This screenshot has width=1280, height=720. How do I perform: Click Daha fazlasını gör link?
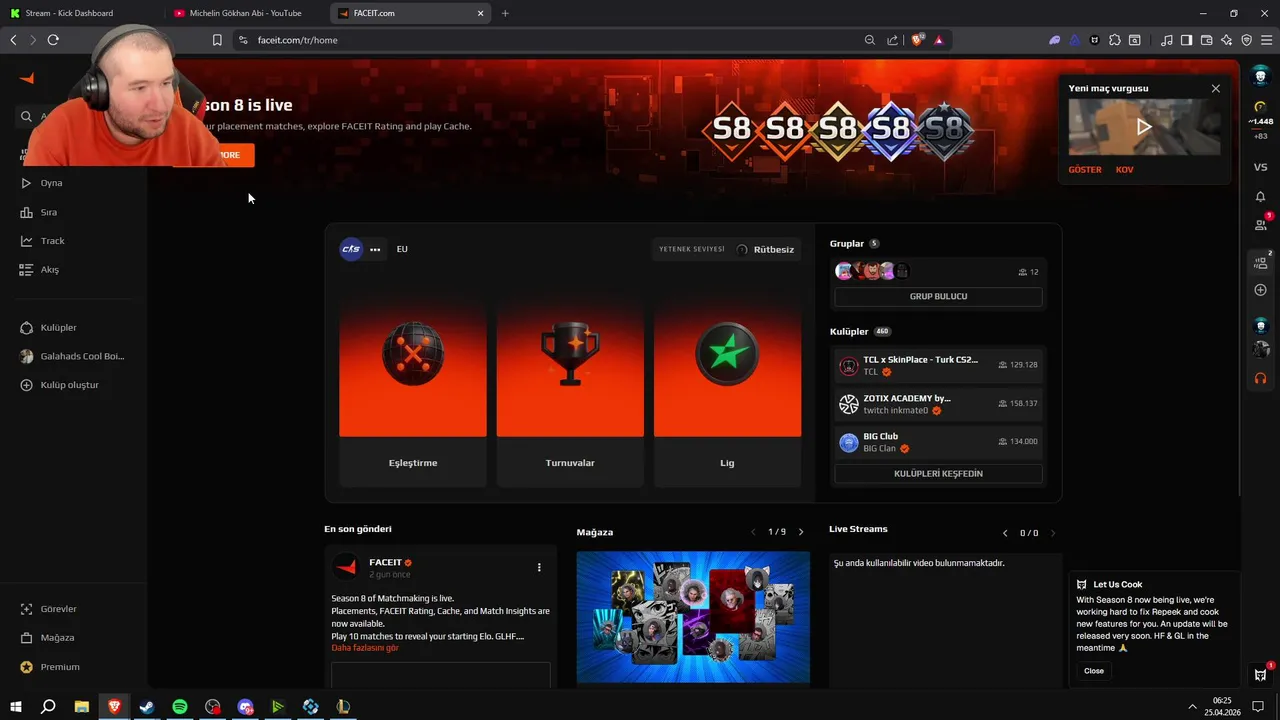click(x=365, y=648)
